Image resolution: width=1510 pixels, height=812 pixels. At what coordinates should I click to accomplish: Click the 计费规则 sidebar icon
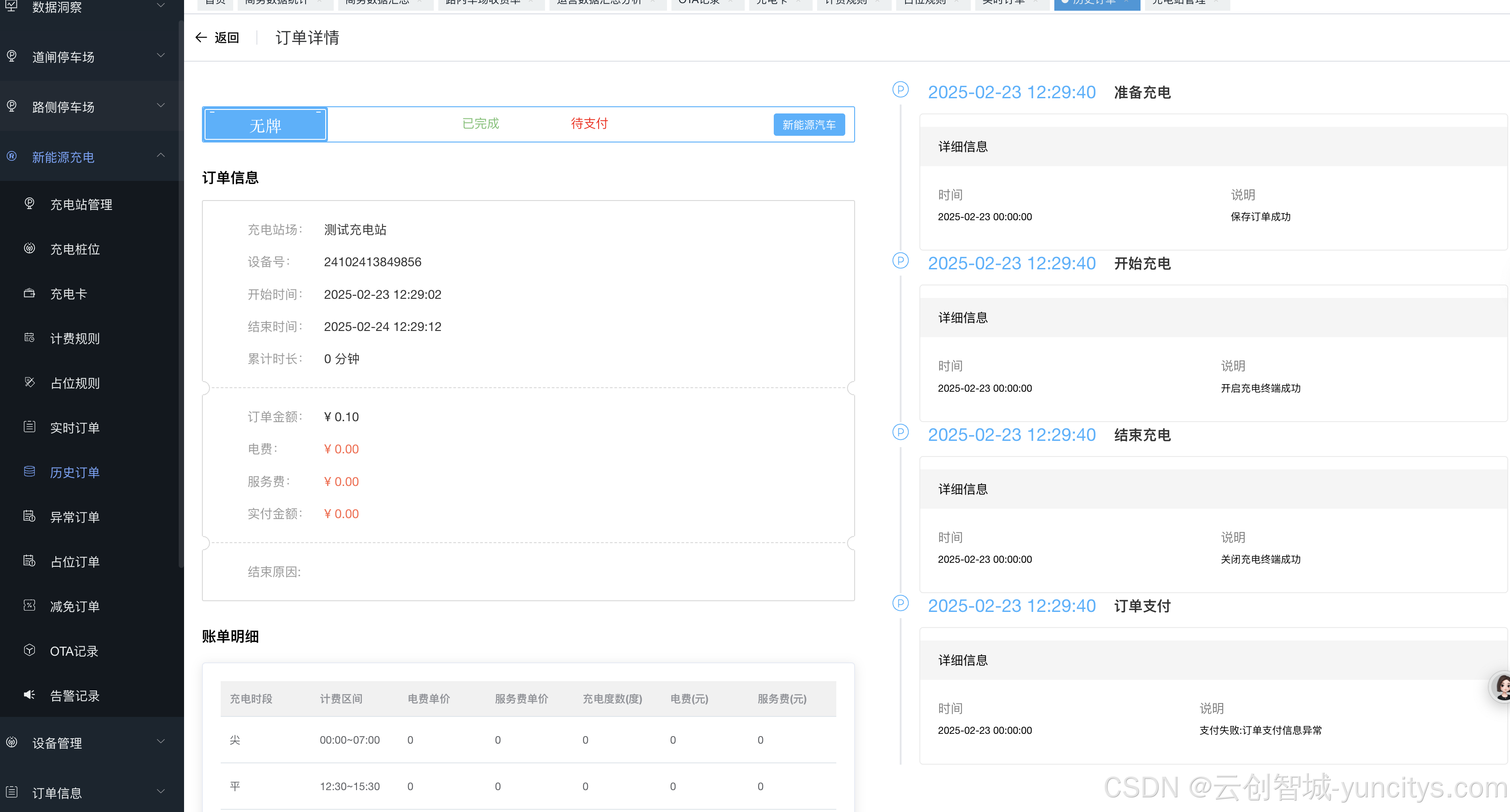click(x=29, y=338)
